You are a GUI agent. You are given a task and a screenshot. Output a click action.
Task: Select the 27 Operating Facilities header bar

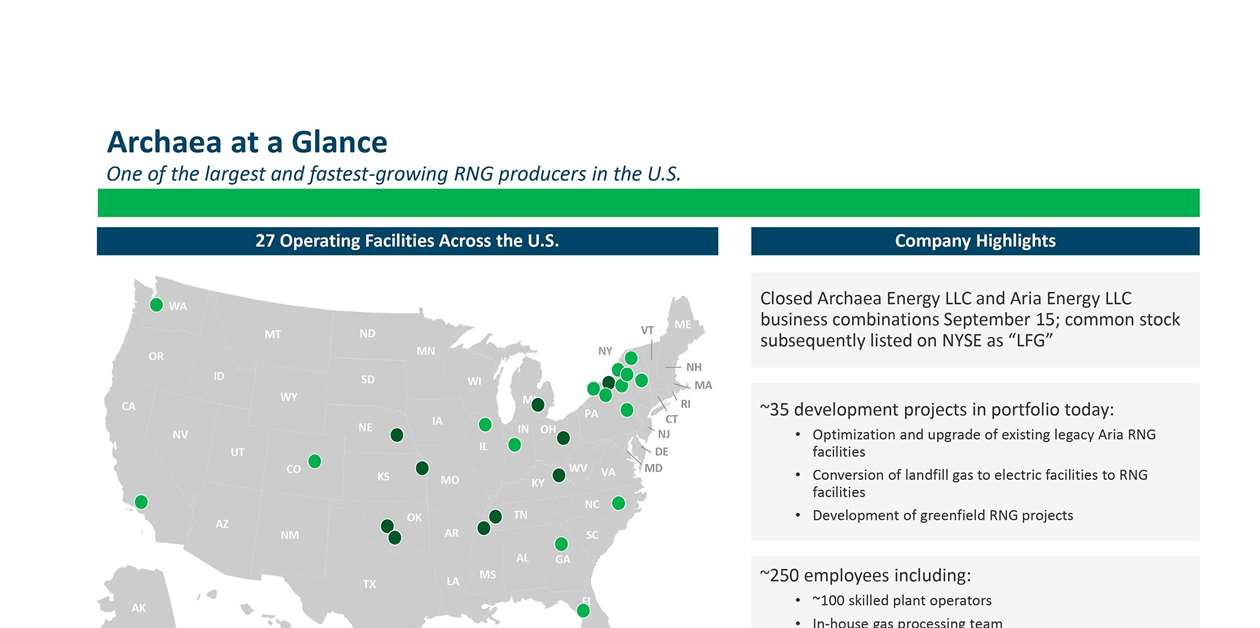[x=407, y=240]
